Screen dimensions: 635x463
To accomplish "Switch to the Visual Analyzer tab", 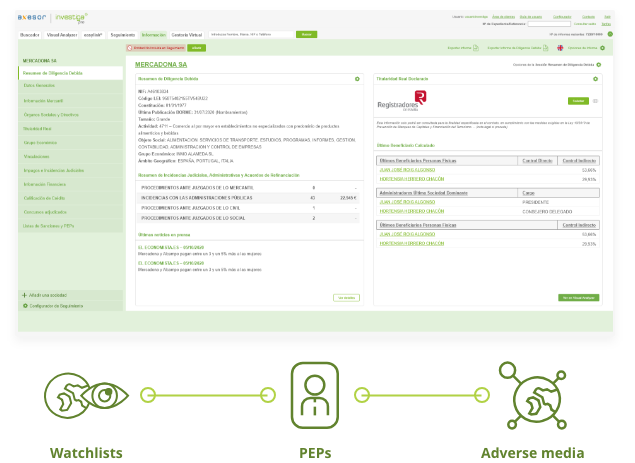I will tap(62, 35).
